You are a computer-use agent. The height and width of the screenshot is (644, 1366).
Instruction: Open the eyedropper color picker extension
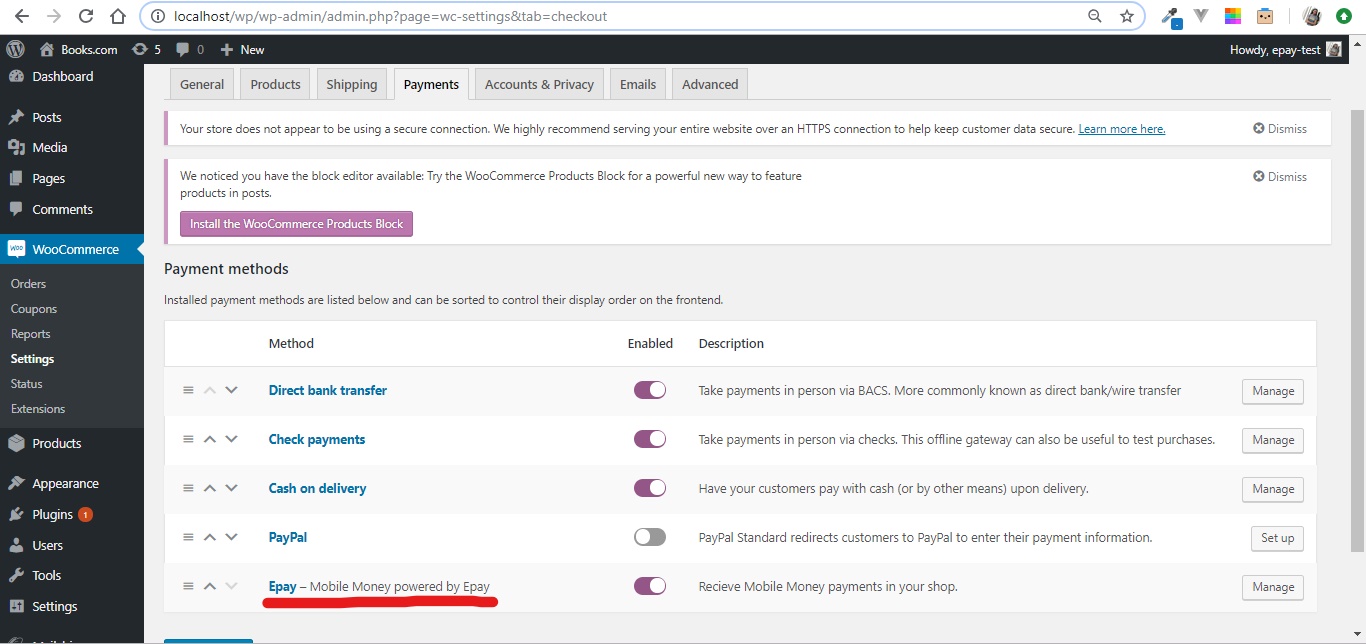click(1170, 16)
